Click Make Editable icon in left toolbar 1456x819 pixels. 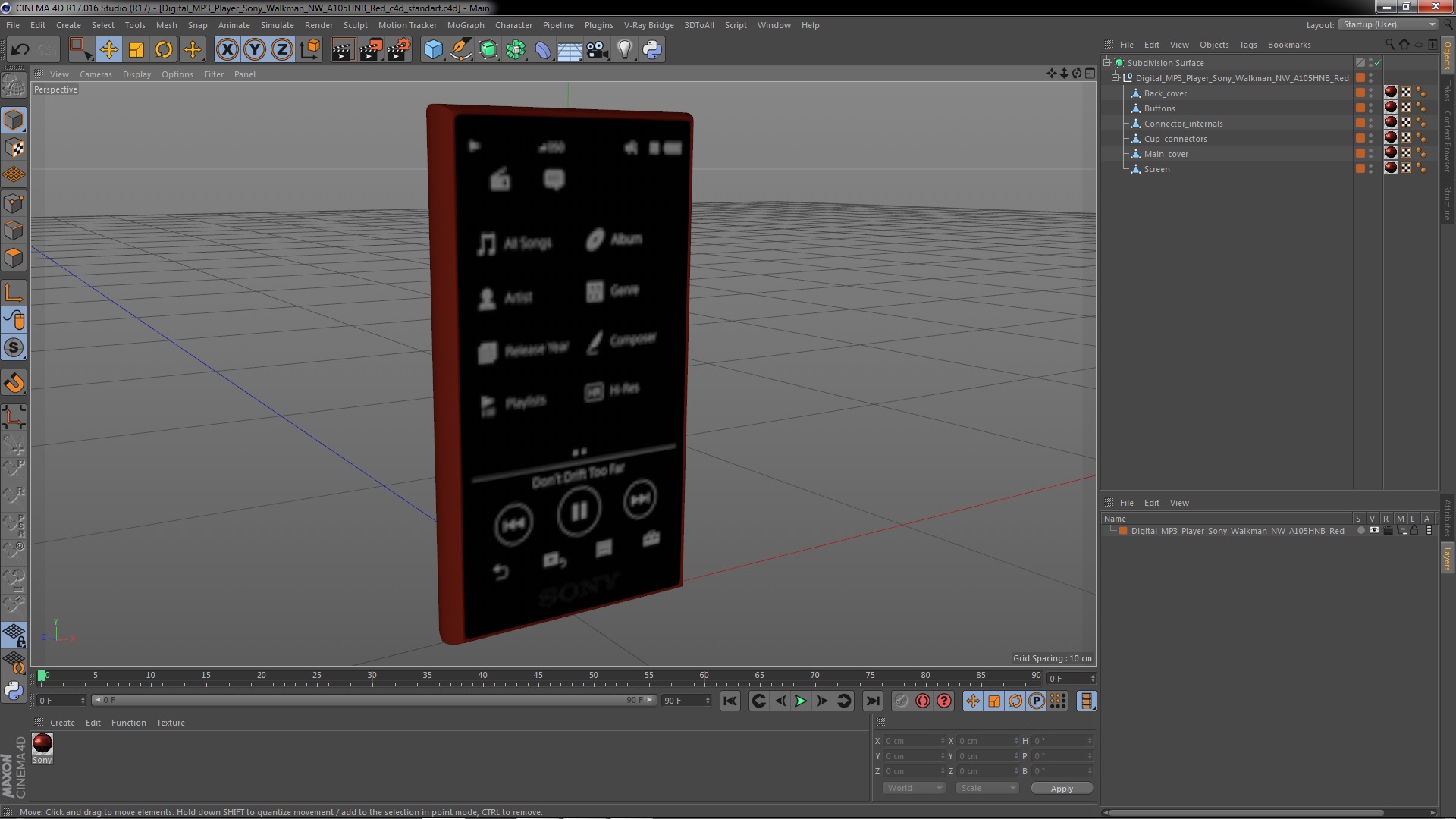coord(14,85)
